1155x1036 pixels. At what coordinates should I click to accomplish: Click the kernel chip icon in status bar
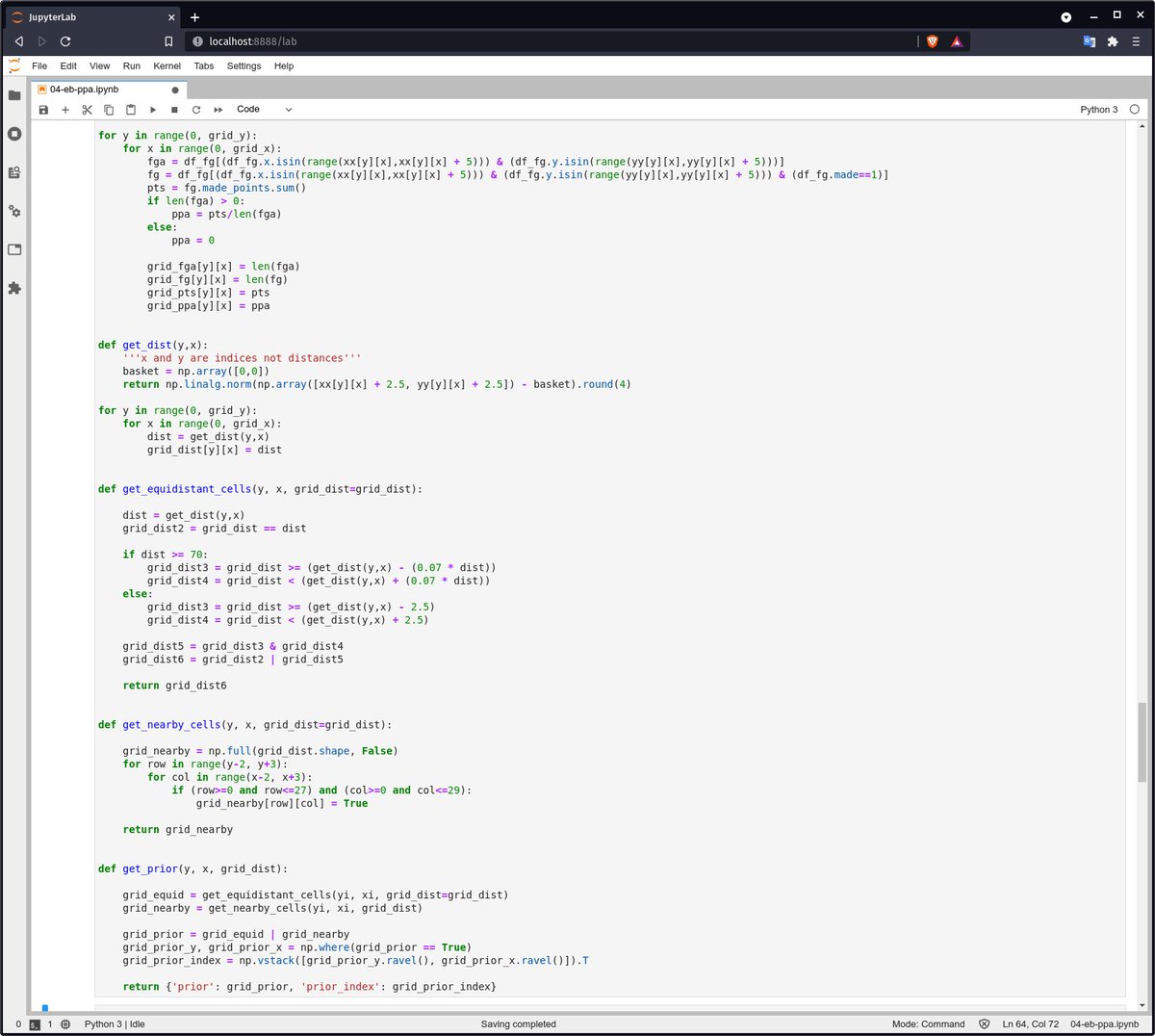coord(65,1024)
